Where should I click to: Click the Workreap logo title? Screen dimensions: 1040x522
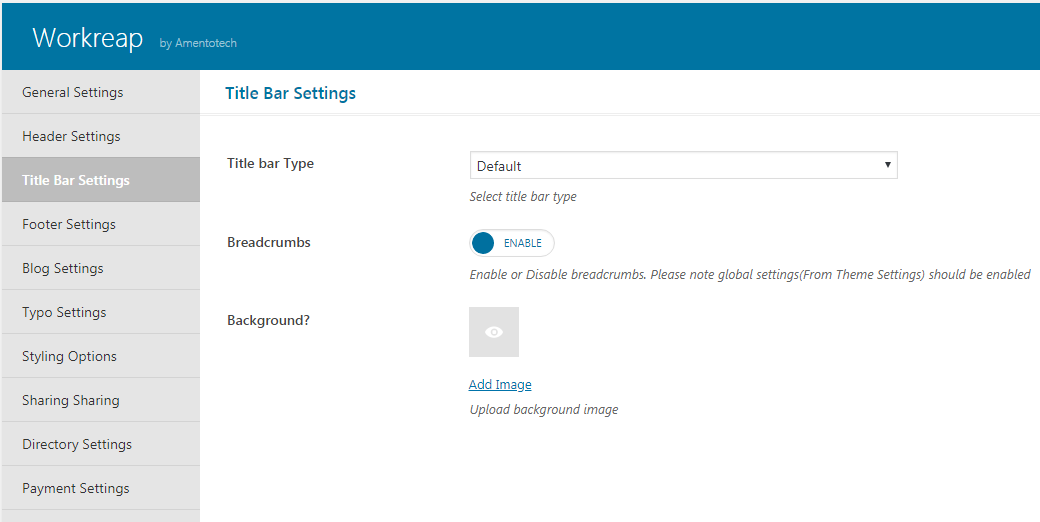pyautogui.click(x=88, y=38)
